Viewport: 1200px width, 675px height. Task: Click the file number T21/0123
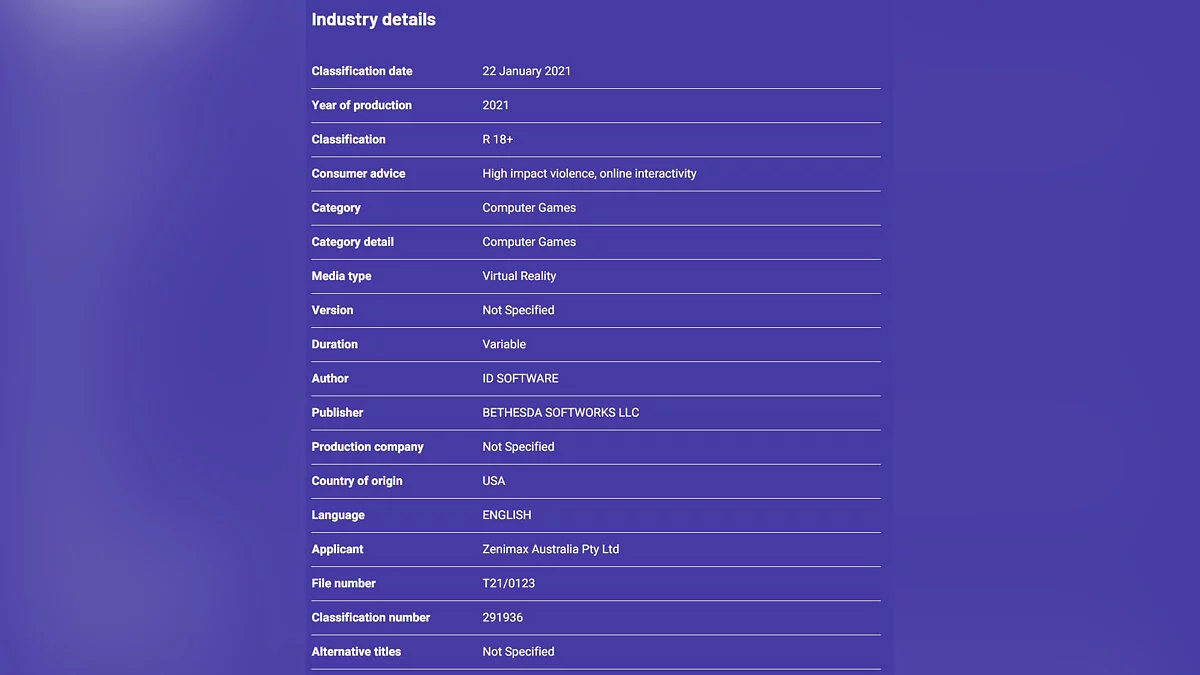pyautogui.click(x=509, y=583)
